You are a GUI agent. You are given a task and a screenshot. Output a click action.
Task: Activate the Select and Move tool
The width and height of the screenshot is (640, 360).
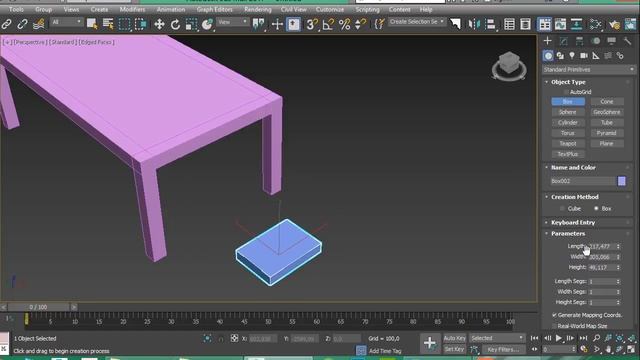[159, 24]
